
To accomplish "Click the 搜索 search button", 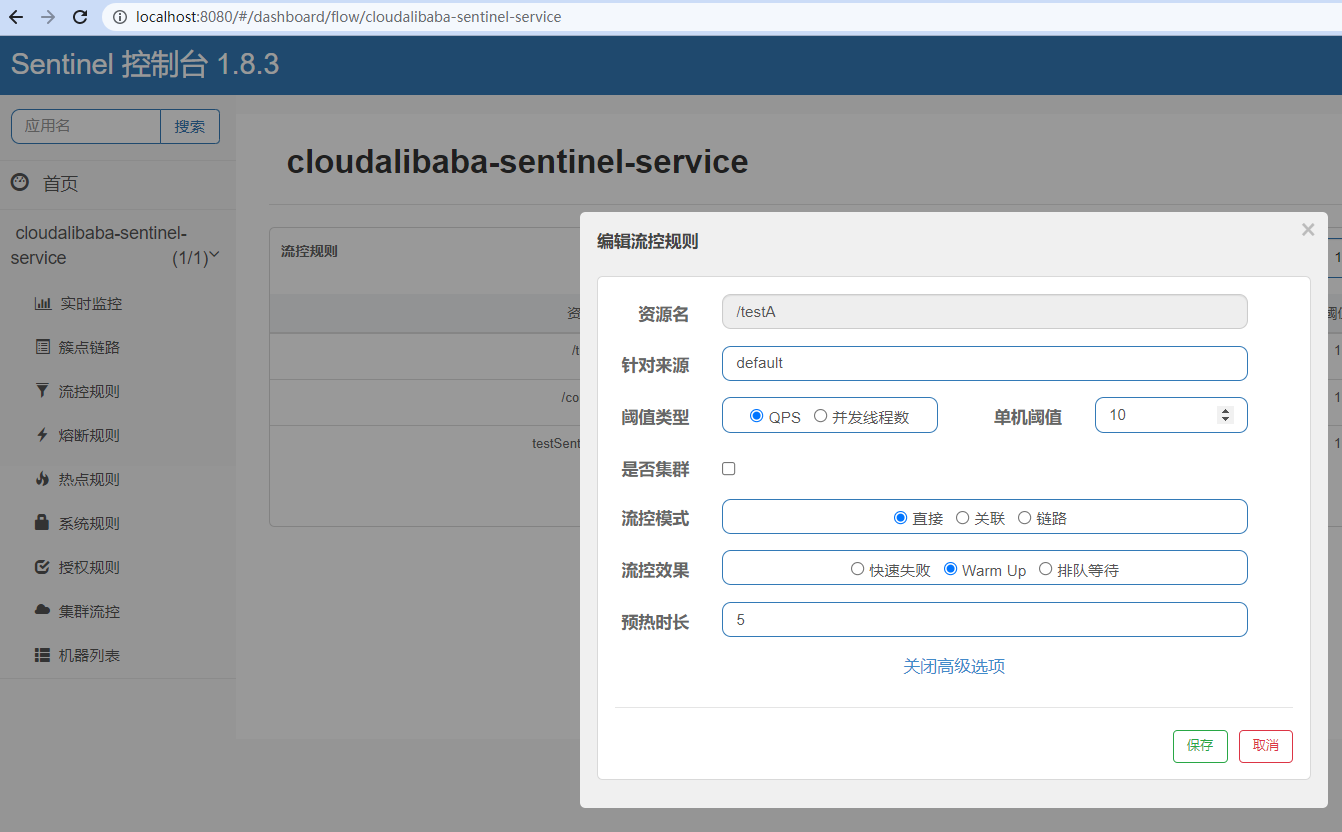I will (x=190, y=127).
